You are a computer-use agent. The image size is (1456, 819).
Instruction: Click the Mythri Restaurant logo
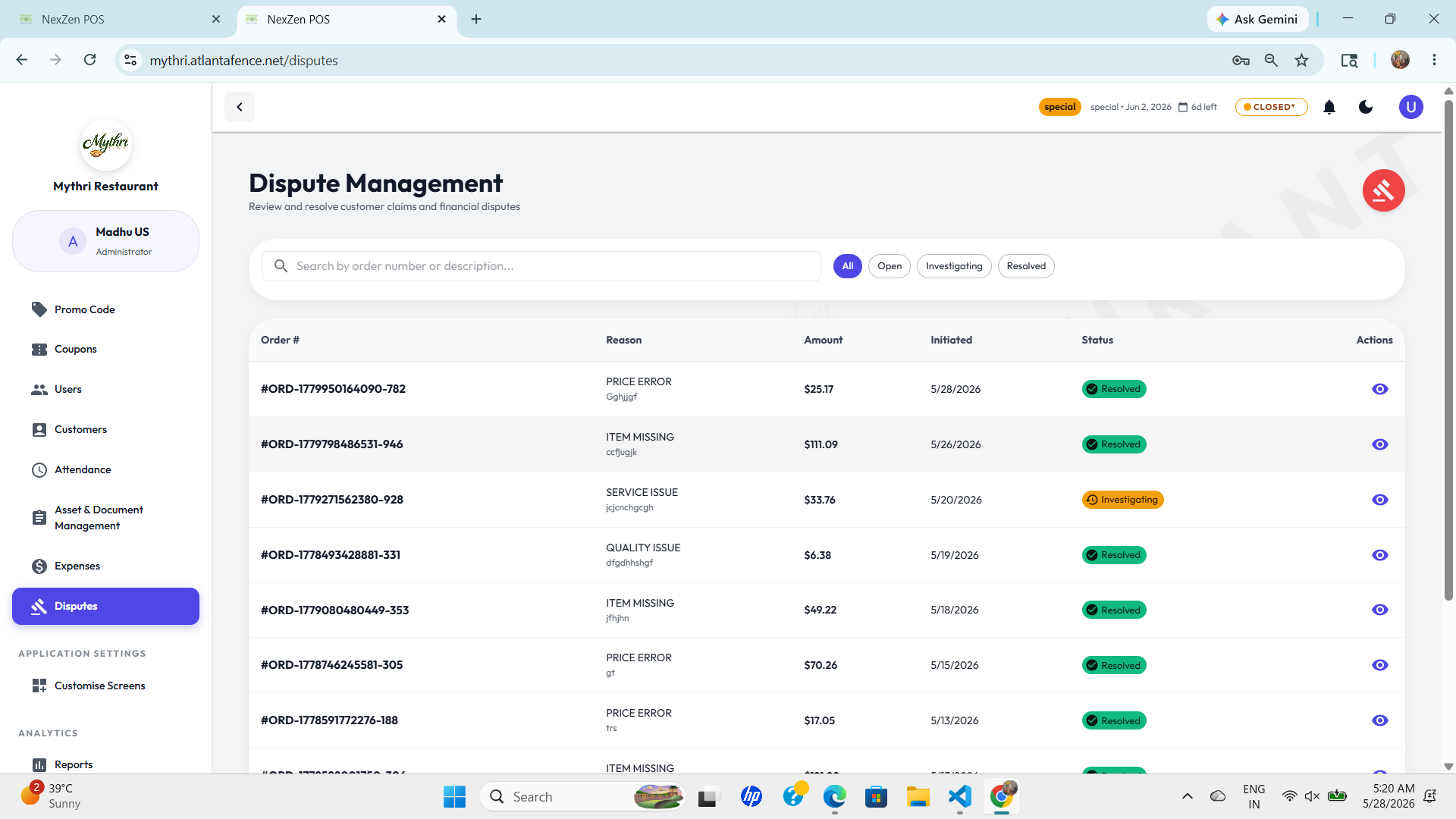click(105, 144)
